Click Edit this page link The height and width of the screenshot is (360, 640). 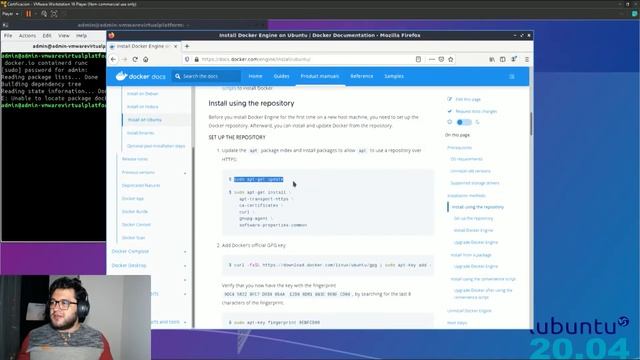pyautogui.click(x=468, y=99)
